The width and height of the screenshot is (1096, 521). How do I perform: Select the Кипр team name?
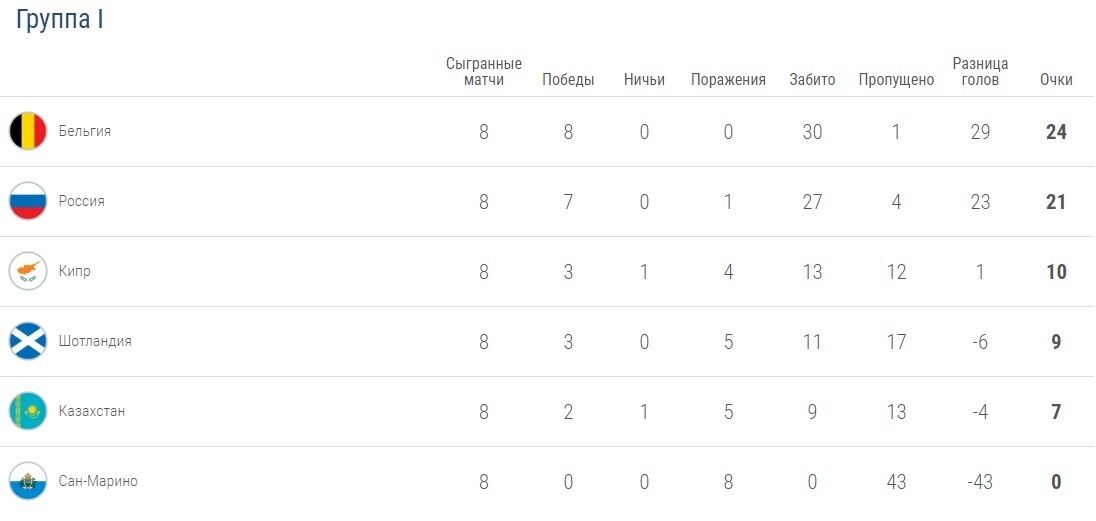point(74,271)
